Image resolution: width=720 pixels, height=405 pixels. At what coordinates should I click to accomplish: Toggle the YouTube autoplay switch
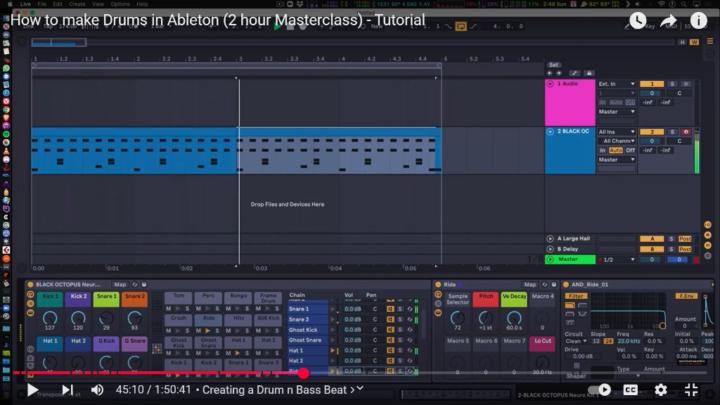(x=599, y=390)
